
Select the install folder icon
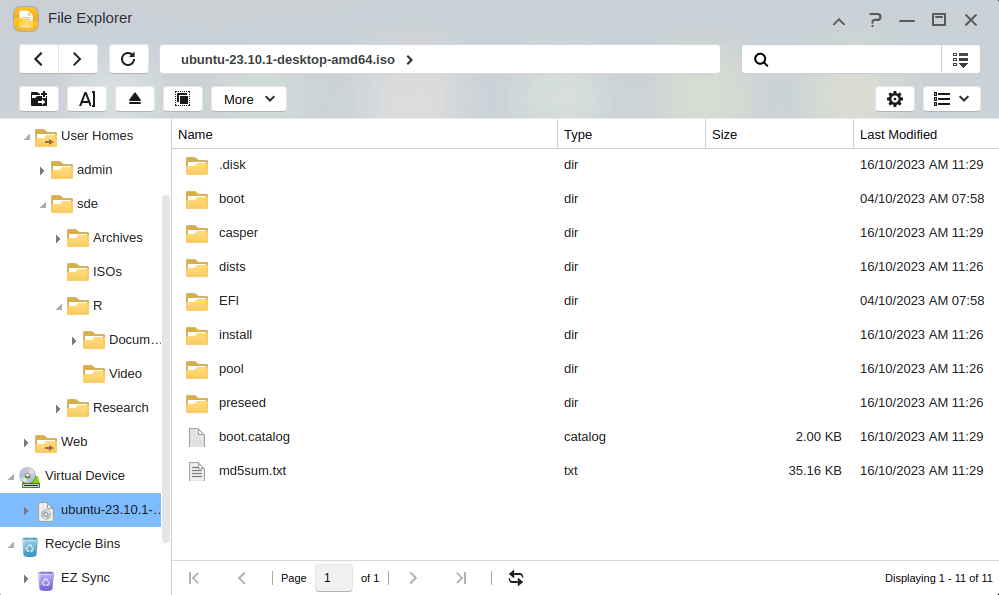tap(197, 335)
